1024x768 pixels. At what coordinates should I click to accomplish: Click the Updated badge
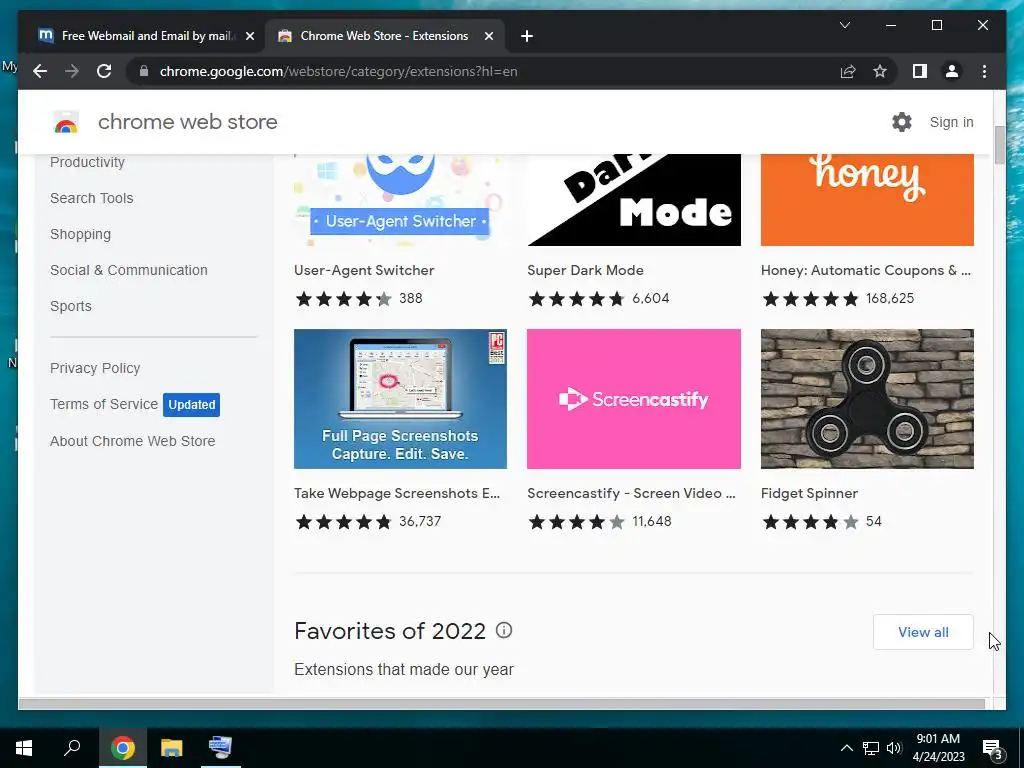click(191, 404)
